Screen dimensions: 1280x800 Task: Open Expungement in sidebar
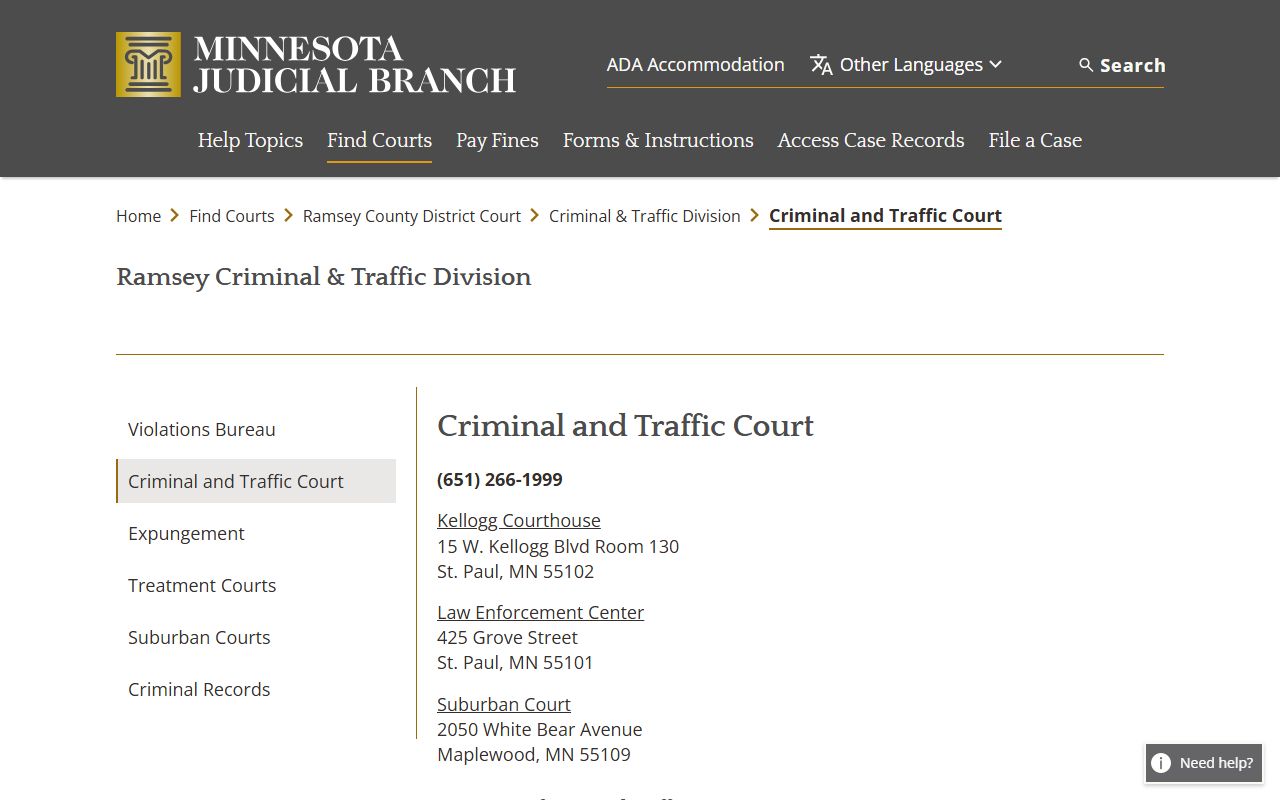click(256, 533)
